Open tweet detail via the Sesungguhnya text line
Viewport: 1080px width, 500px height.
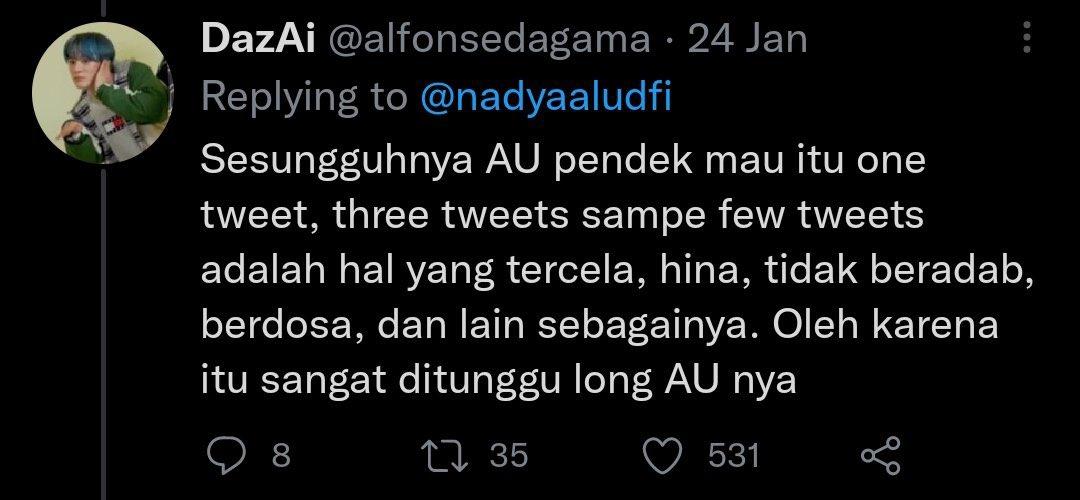pyautogui.click(x=563, y=163)
